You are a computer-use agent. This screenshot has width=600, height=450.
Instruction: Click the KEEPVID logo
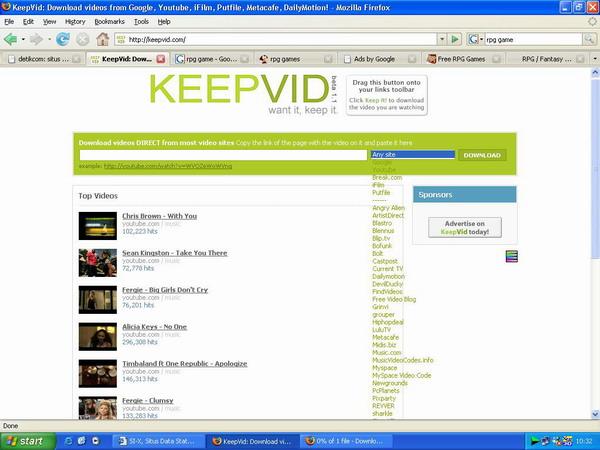pos(239,88)
